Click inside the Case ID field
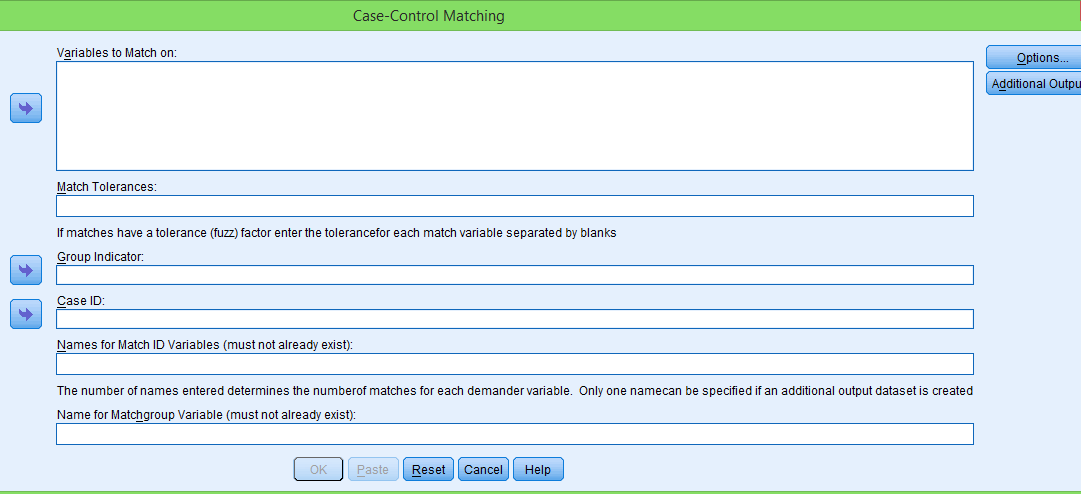1081x494 pixels. (x=514, y=319)
